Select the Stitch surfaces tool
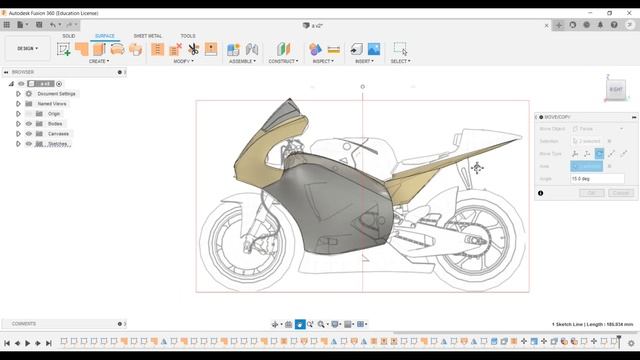The image size is (640, 360). pyautogui.click(x=157, y=49)
